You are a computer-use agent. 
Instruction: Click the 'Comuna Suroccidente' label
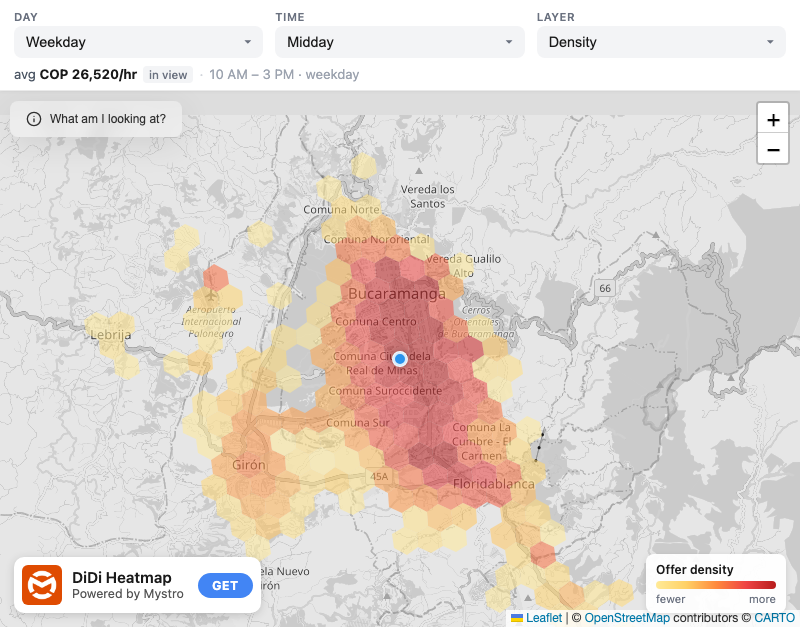pos(385,391)
